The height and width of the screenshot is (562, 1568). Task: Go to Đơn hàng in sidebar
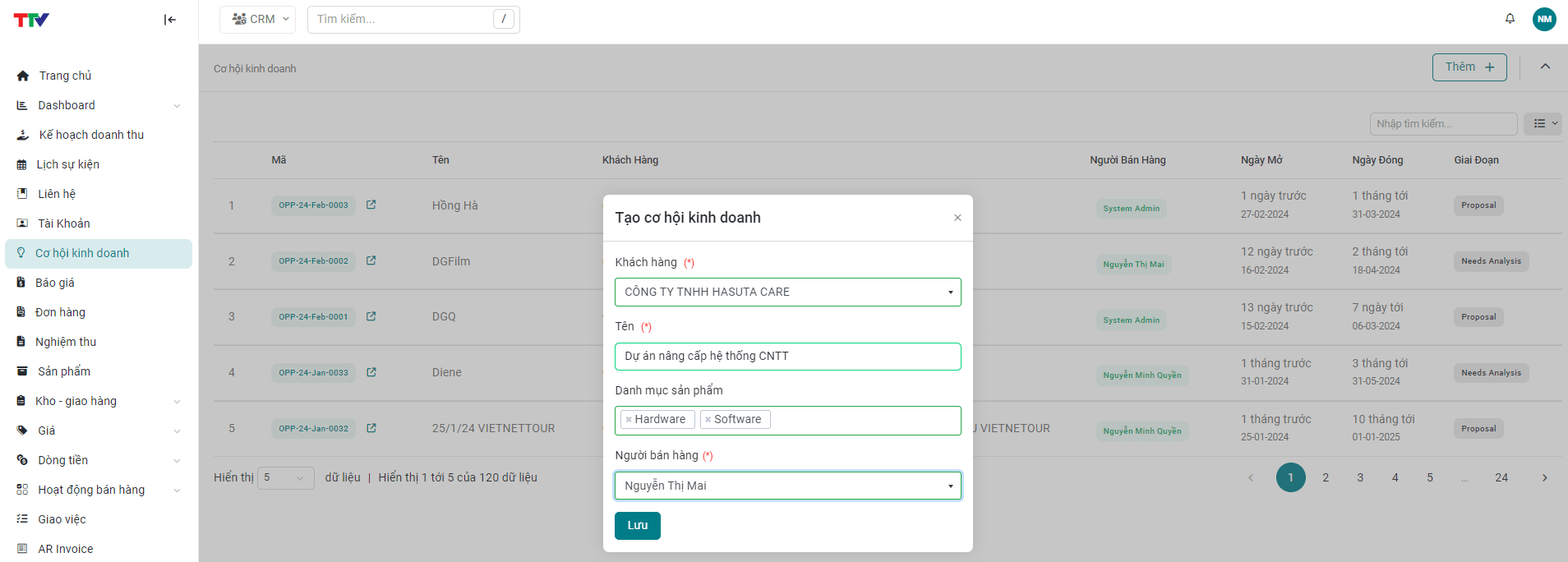(60, 312)
